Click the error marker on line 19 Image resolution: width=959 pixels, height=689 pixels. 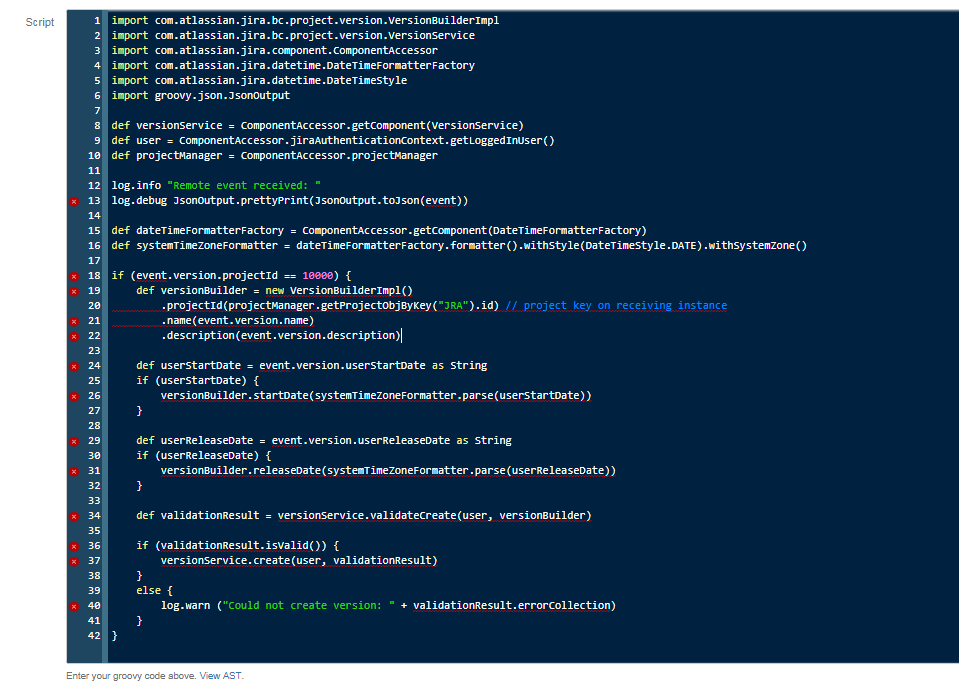click(x=74, y=291)
